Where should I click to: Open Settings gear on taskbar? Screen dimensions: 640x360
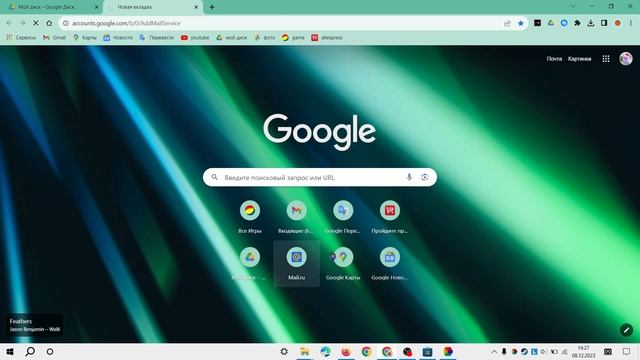click(284, 351)
